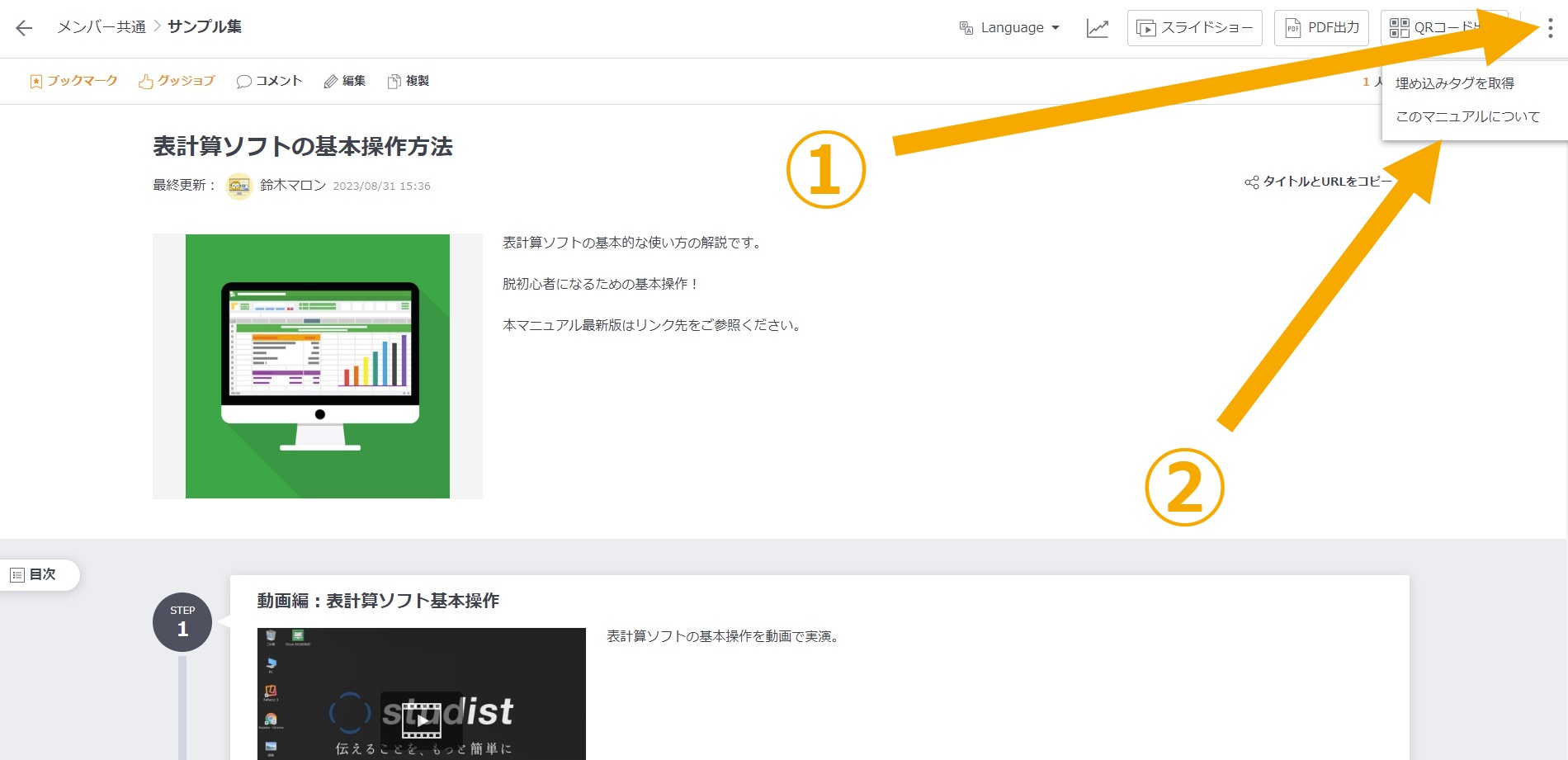Select このマニュアルについて menu item
The width and height of the screenshot is (1568, 760).
(x=1467, y=117)
